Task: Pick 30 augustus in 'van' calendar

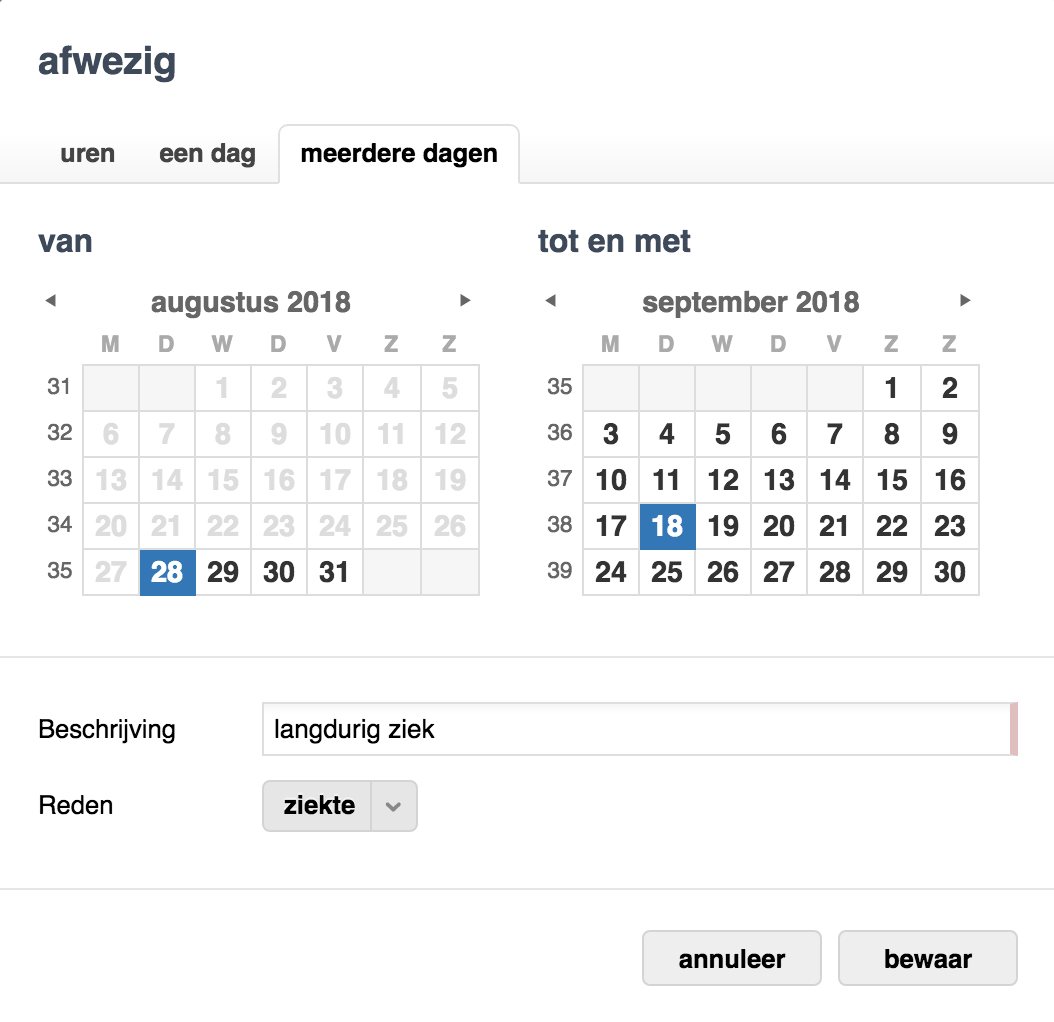Action: (279, 572)
